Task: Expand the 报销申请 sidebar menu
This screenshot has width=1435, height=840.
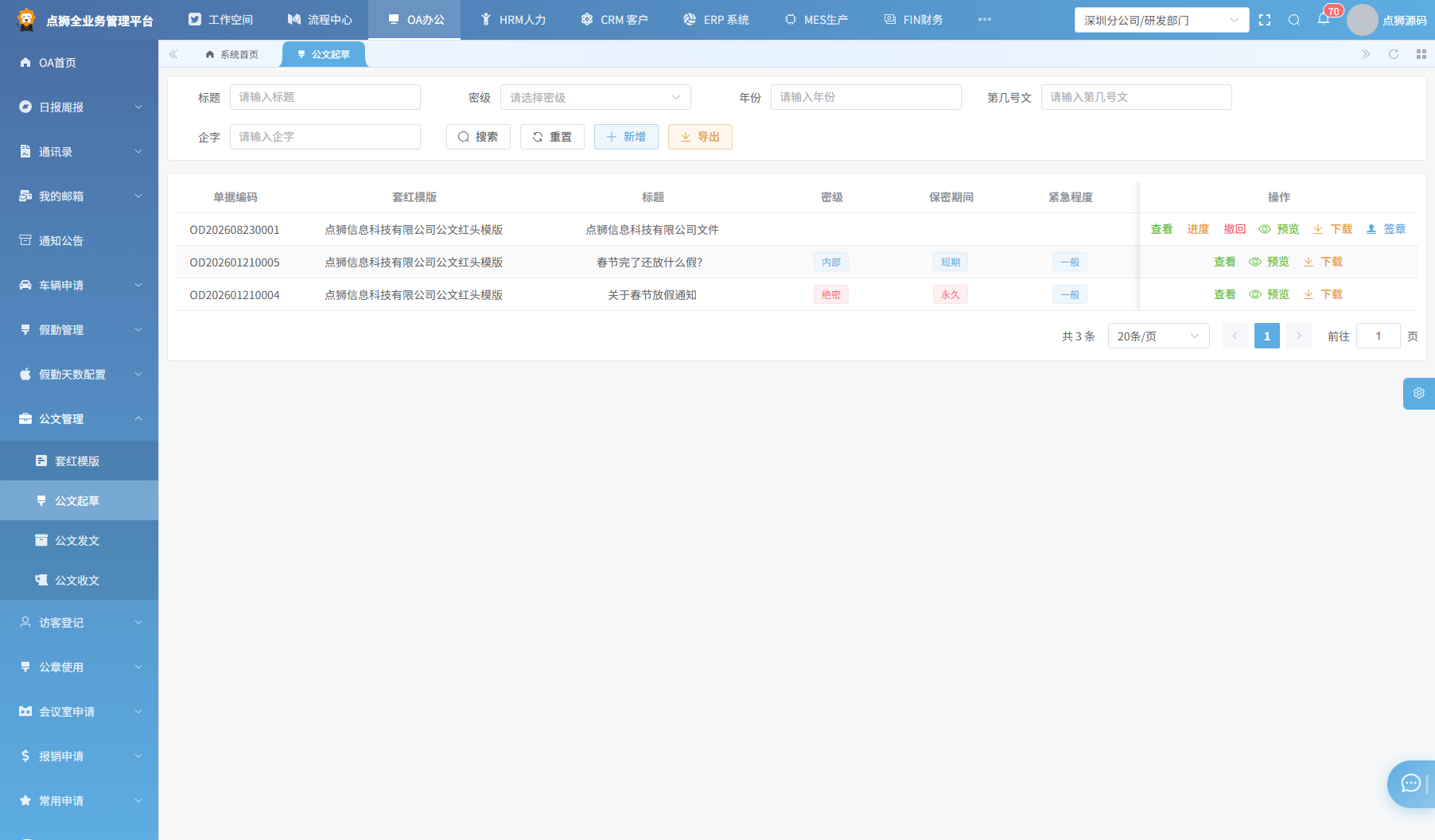Action: click(x=79, y=756)
